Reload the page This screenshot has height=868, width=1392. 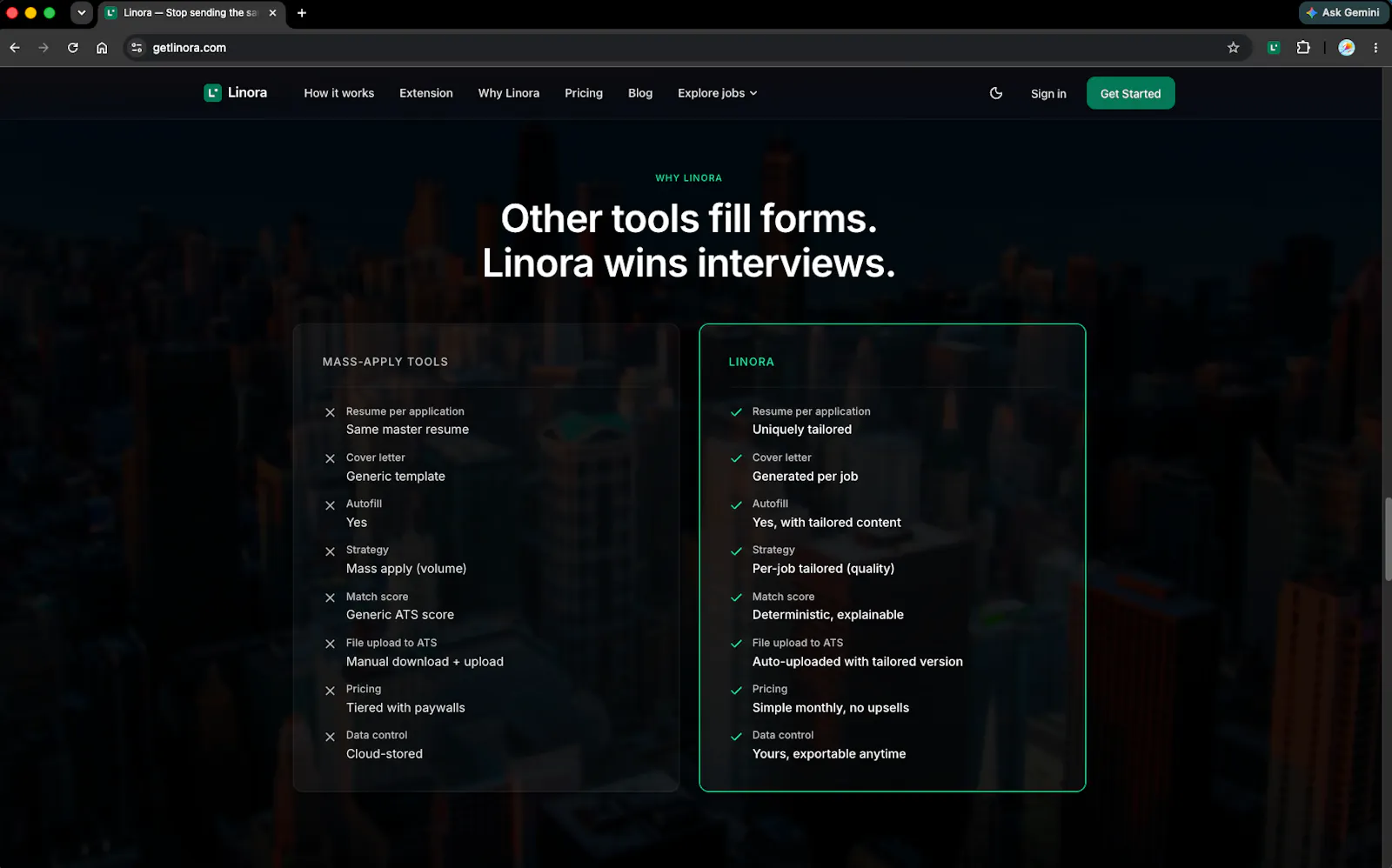(x=73, y=48)
